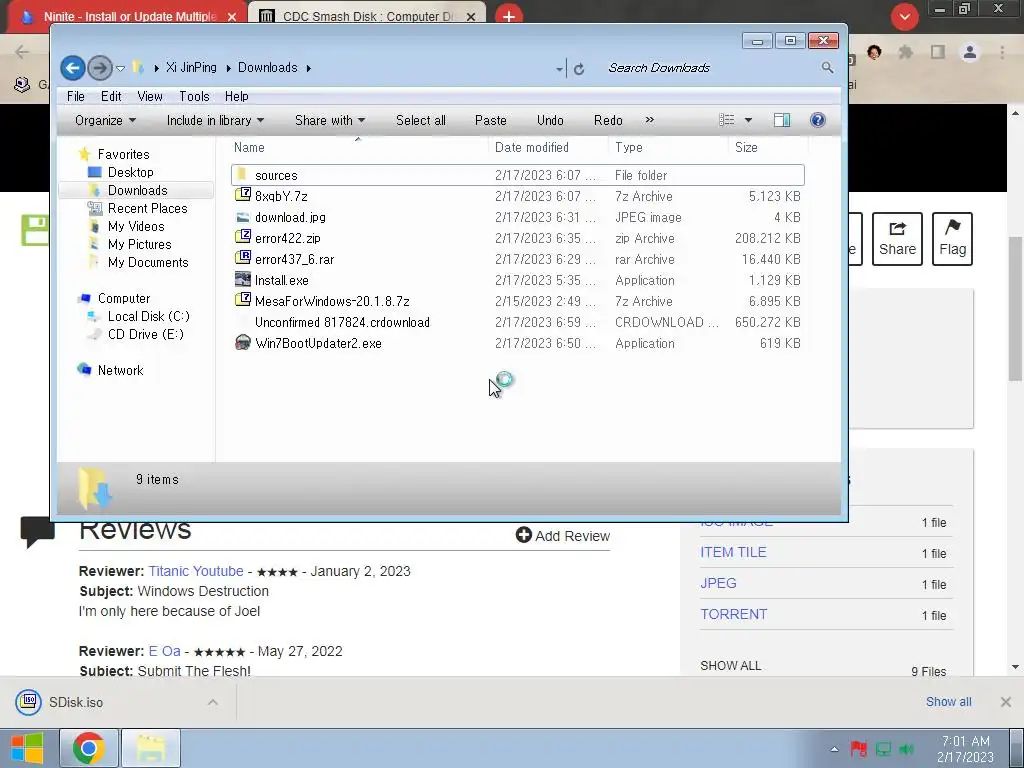Select the error437_6.rar archive icon
The width and height of the screenshot is (1024, 768).
(243, 258)
